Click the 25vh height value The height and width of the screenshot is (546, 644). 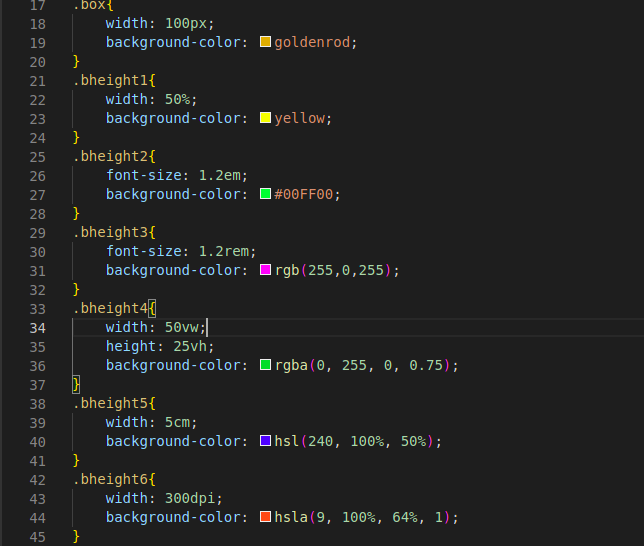pyautogui.click(x=190, y=346)
